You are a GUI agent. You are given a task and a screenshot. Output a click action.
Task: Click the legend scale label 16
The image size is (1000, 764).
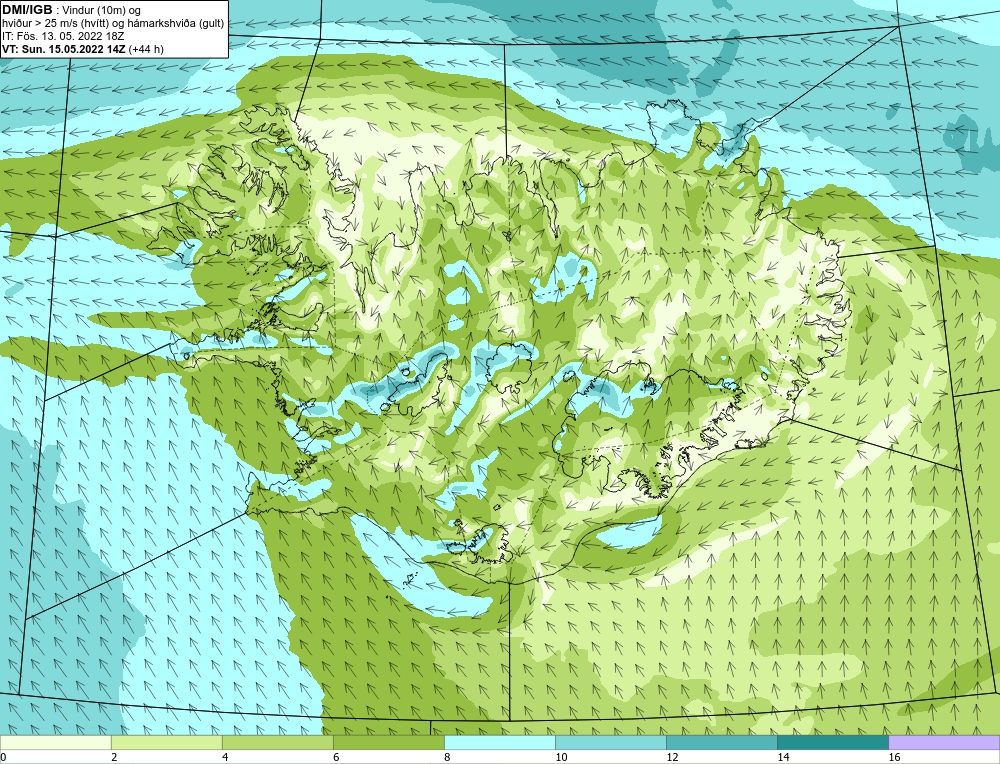coord(893,757)
